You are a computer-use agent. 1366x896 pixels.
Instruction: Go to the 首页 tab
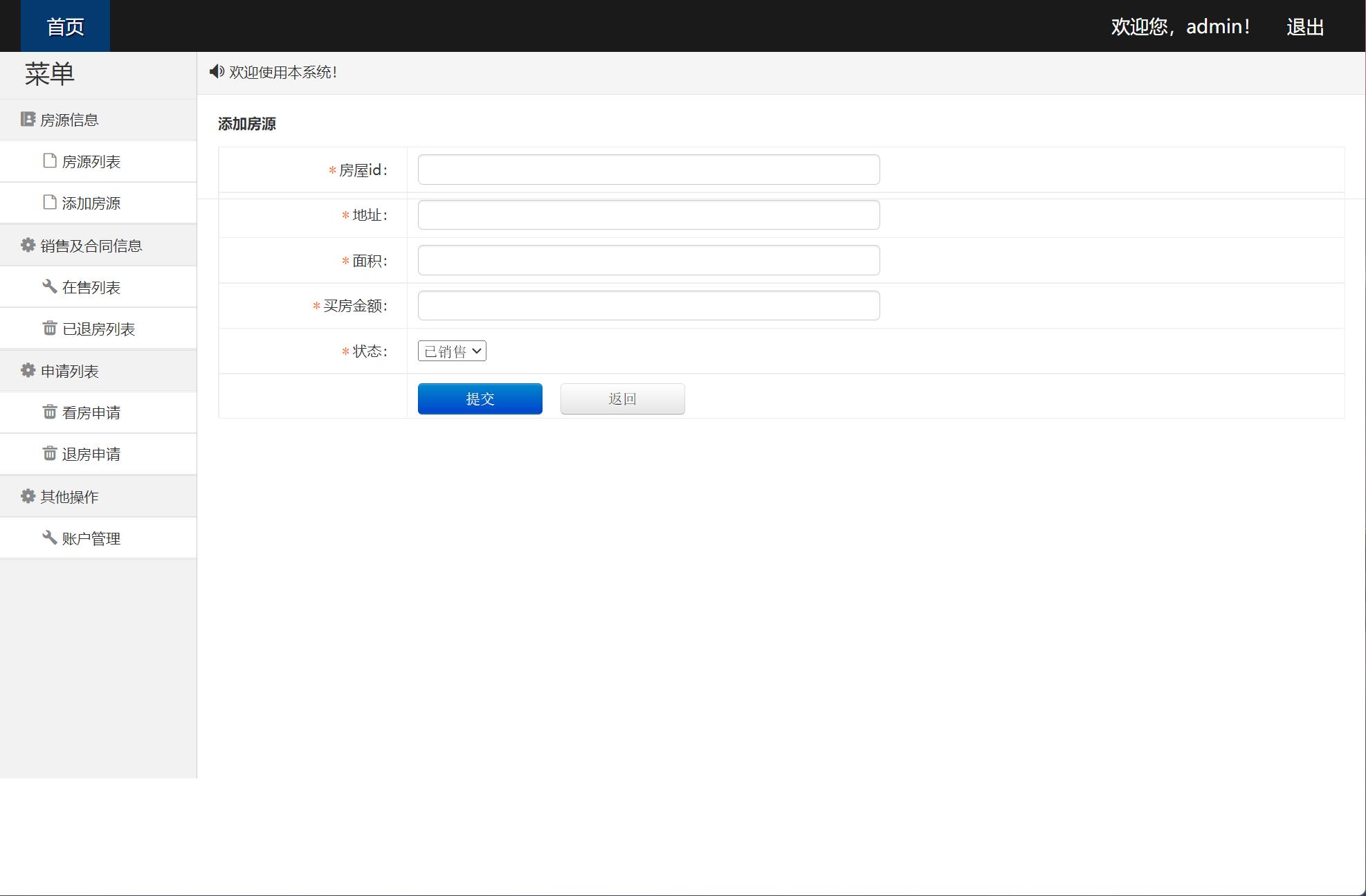(65, 26)
